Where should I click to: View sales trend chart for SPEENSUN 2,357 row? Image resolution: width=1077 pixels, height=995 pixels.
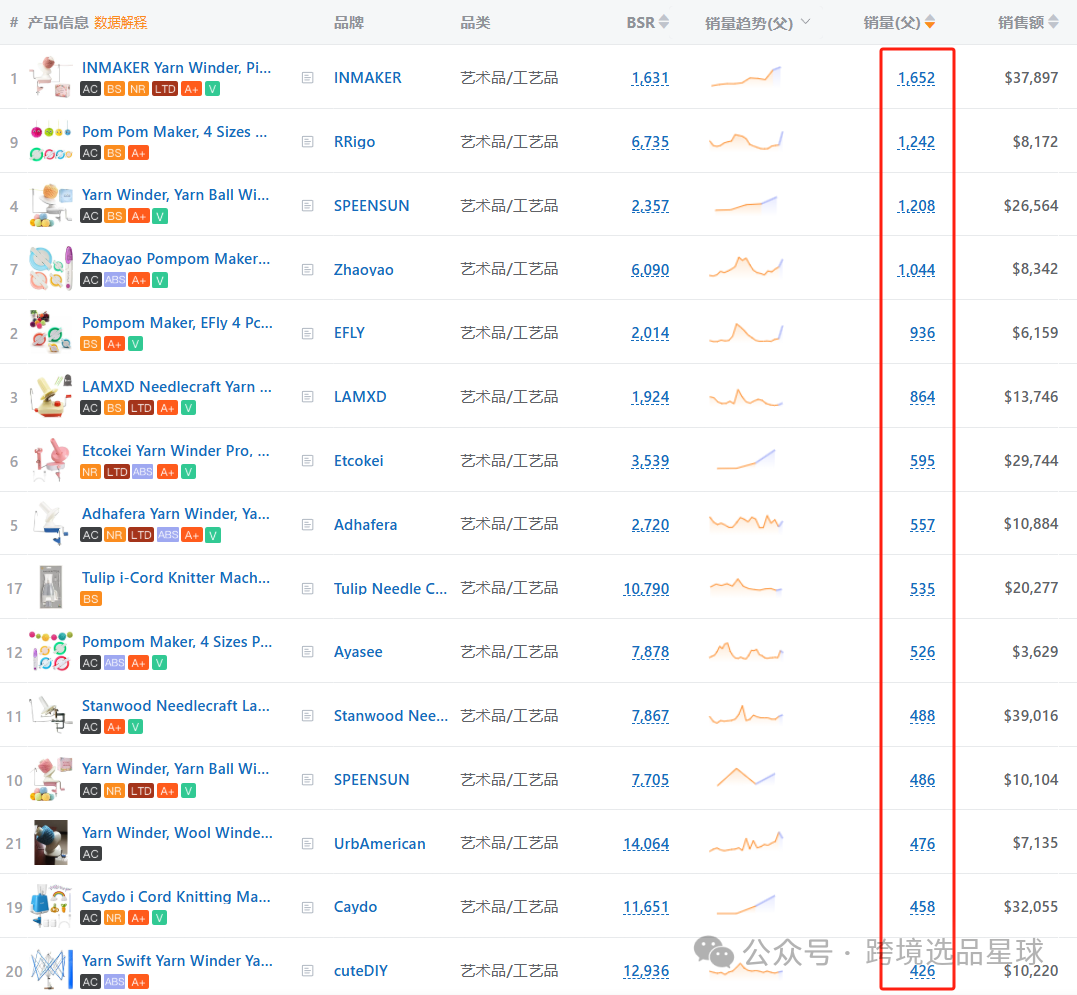tap(746, 205)
